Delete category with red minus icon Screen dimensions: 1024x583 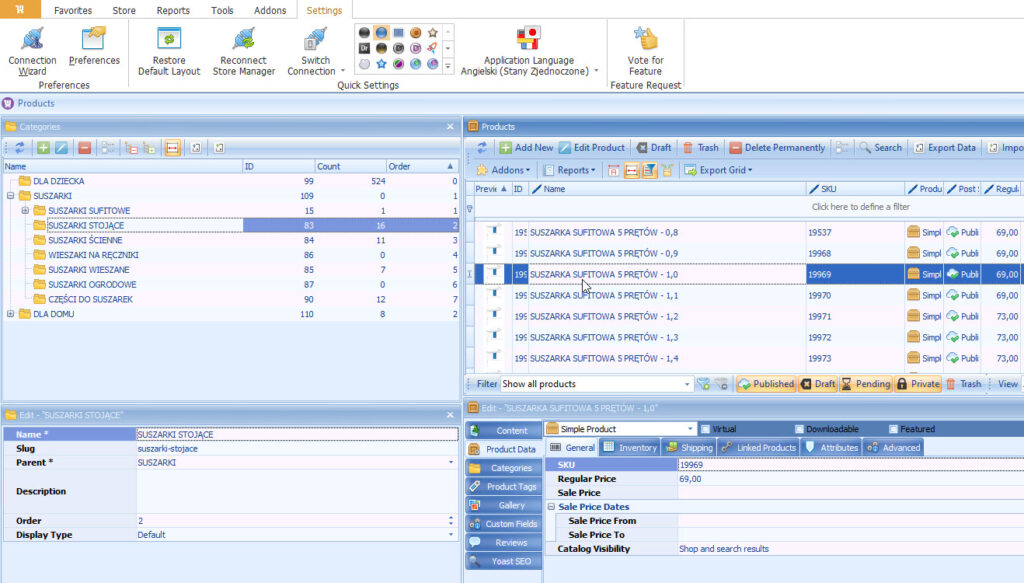[x=84, y=148]
